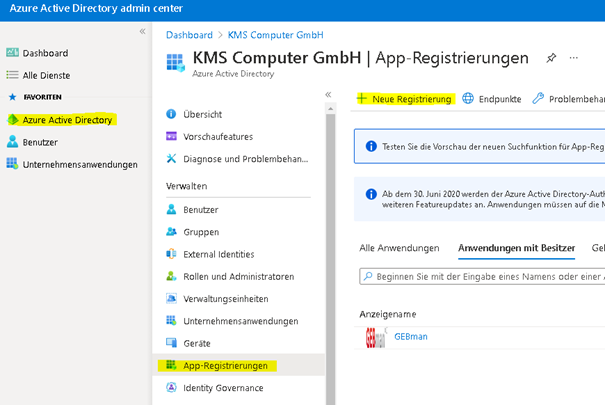605x405 pixels.
Task: Open the more options ellipsis menu
Action: click(575, 59)
